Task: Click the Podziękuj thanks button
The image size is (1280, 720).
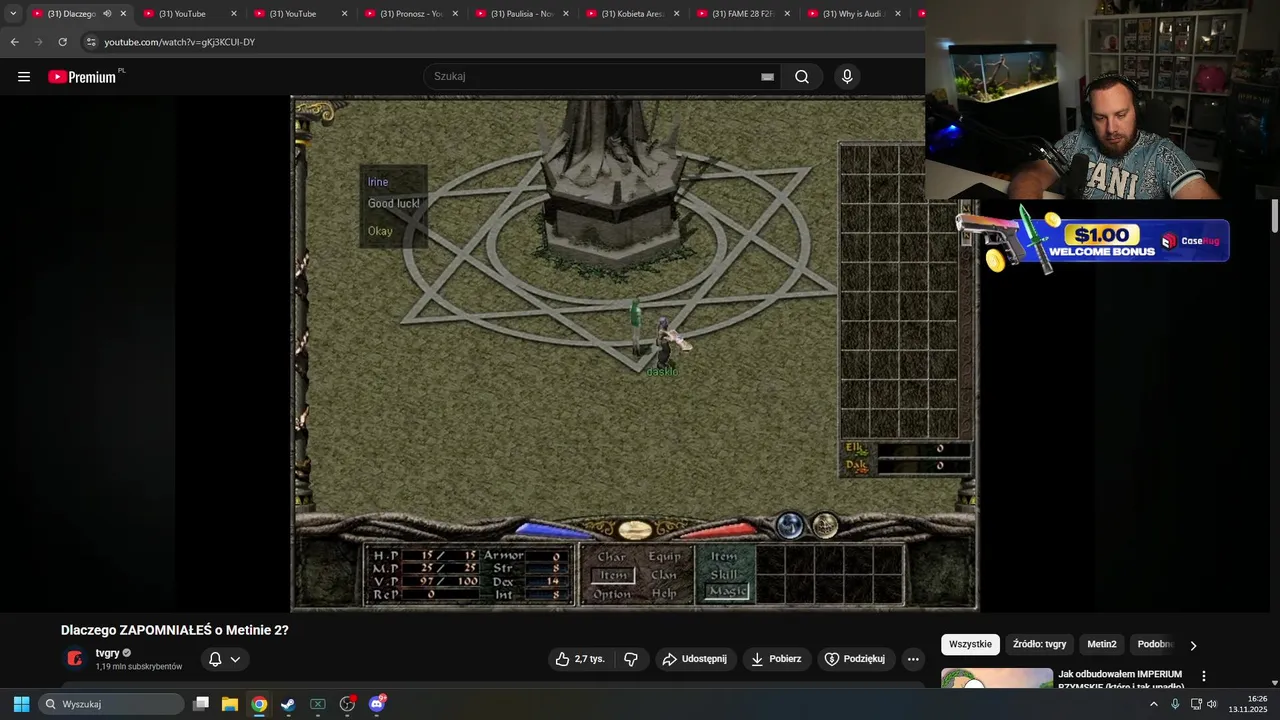Action: [x=856, y=659]
